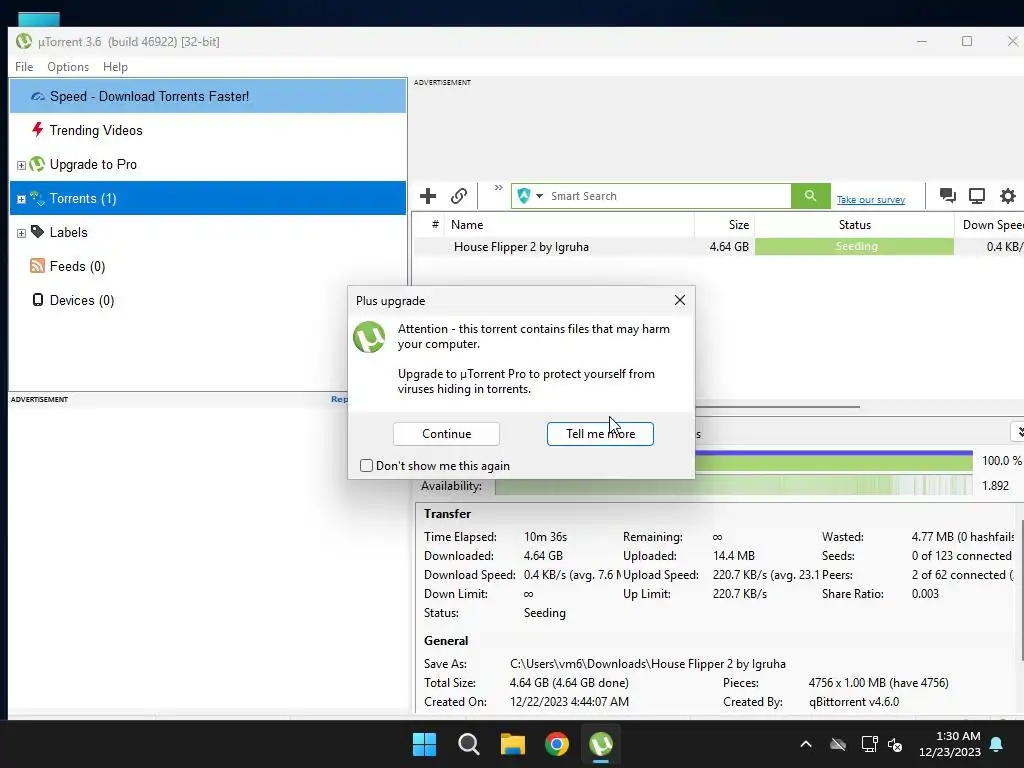Expand the Upgrade to Pro tree node
The image size is (1024, 768).
(21, 165)
